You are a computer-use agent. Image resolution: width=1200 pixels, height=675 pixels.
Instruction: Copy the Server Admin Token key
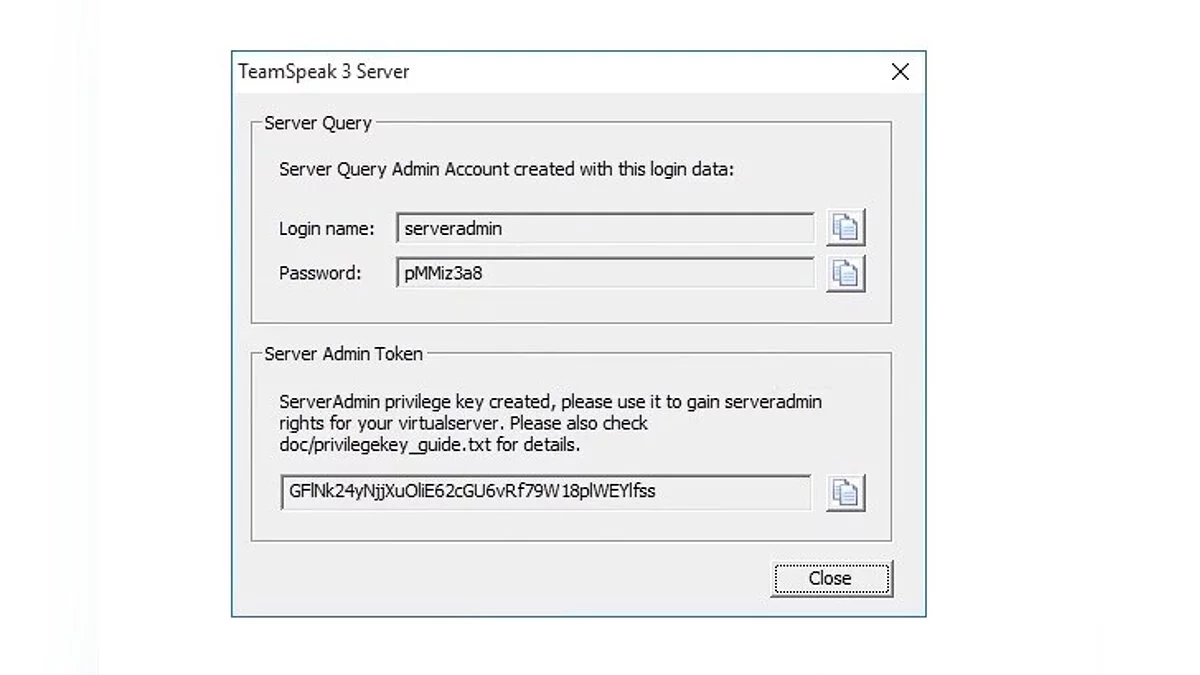(845, 492)
